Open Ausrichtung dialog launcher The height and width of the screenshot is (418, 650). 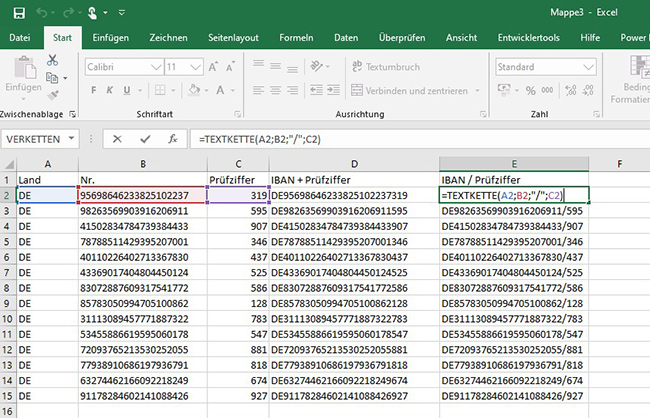click(483, 114)
